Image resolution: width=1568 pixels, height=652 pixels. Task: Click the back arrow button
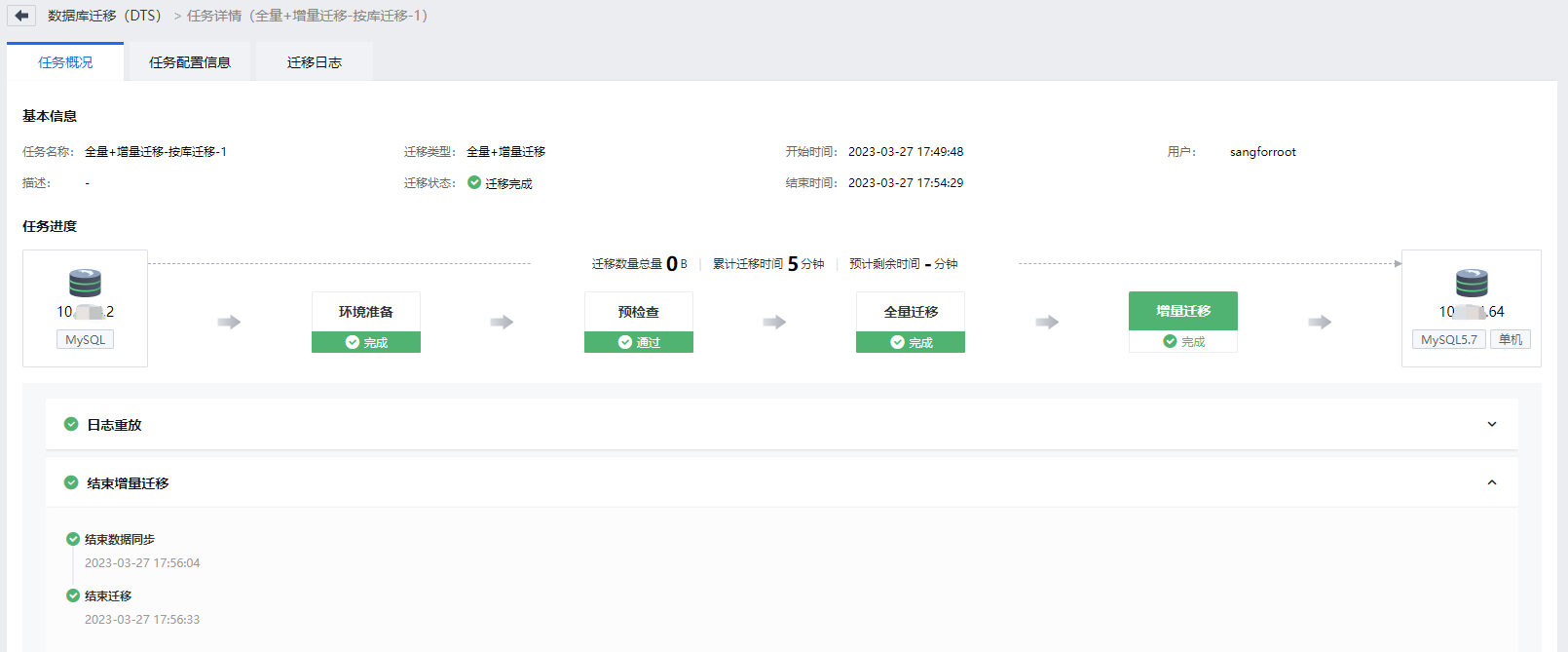pos(21,16)
